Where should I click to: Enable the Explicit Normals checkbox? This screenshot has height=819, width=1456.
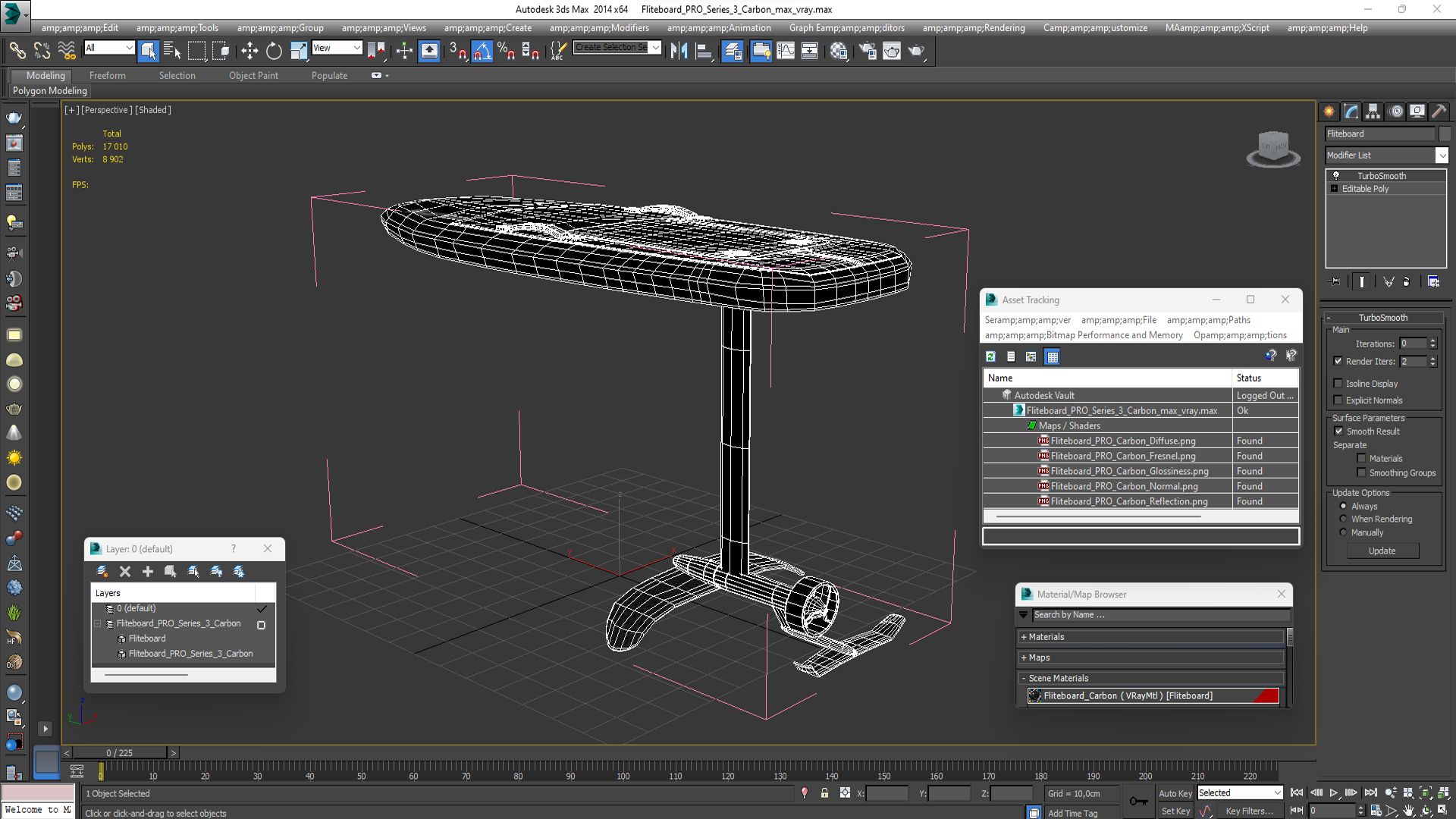1338,400
